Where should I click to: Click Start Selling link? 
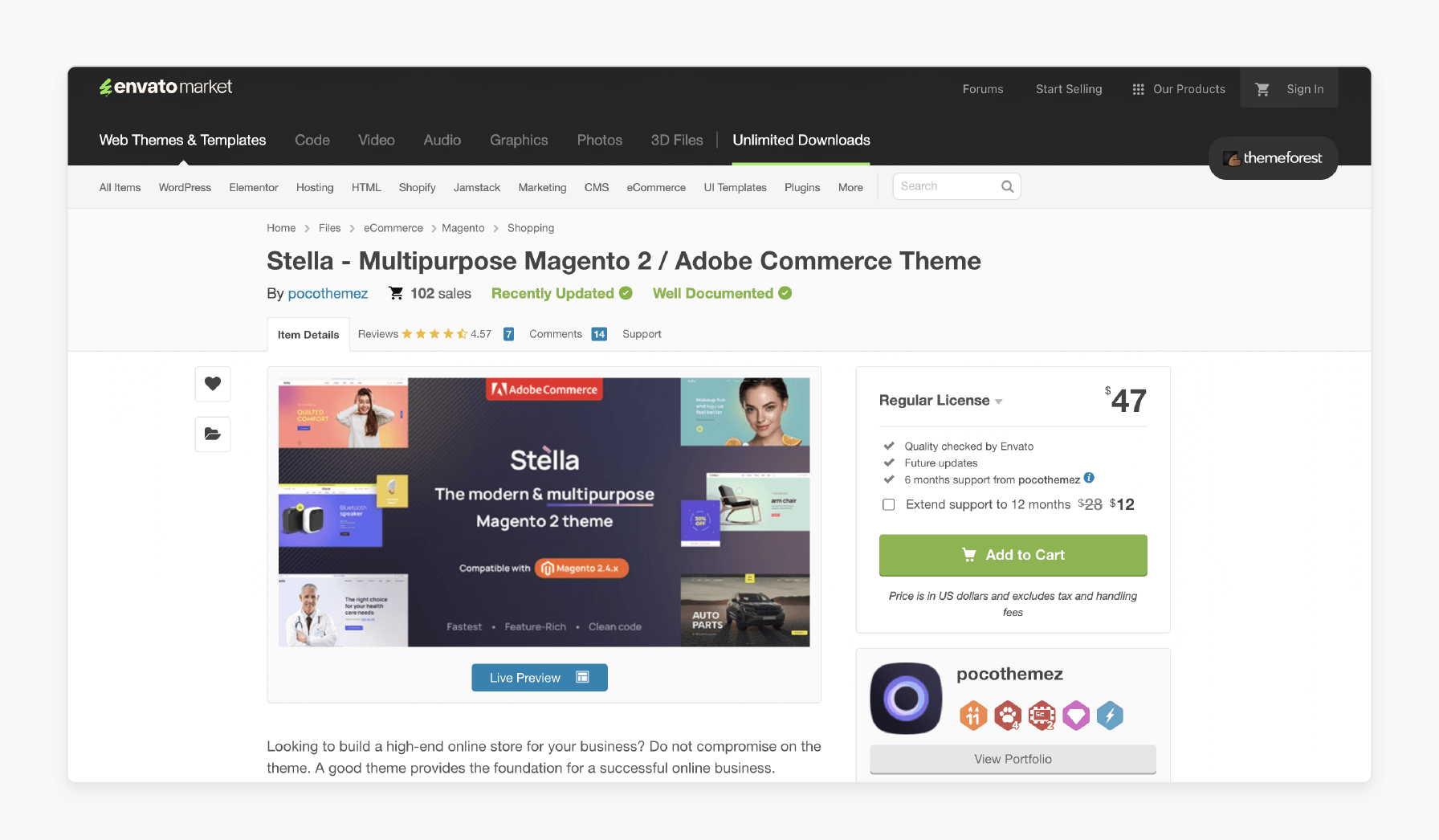(x=1069, y=89)
